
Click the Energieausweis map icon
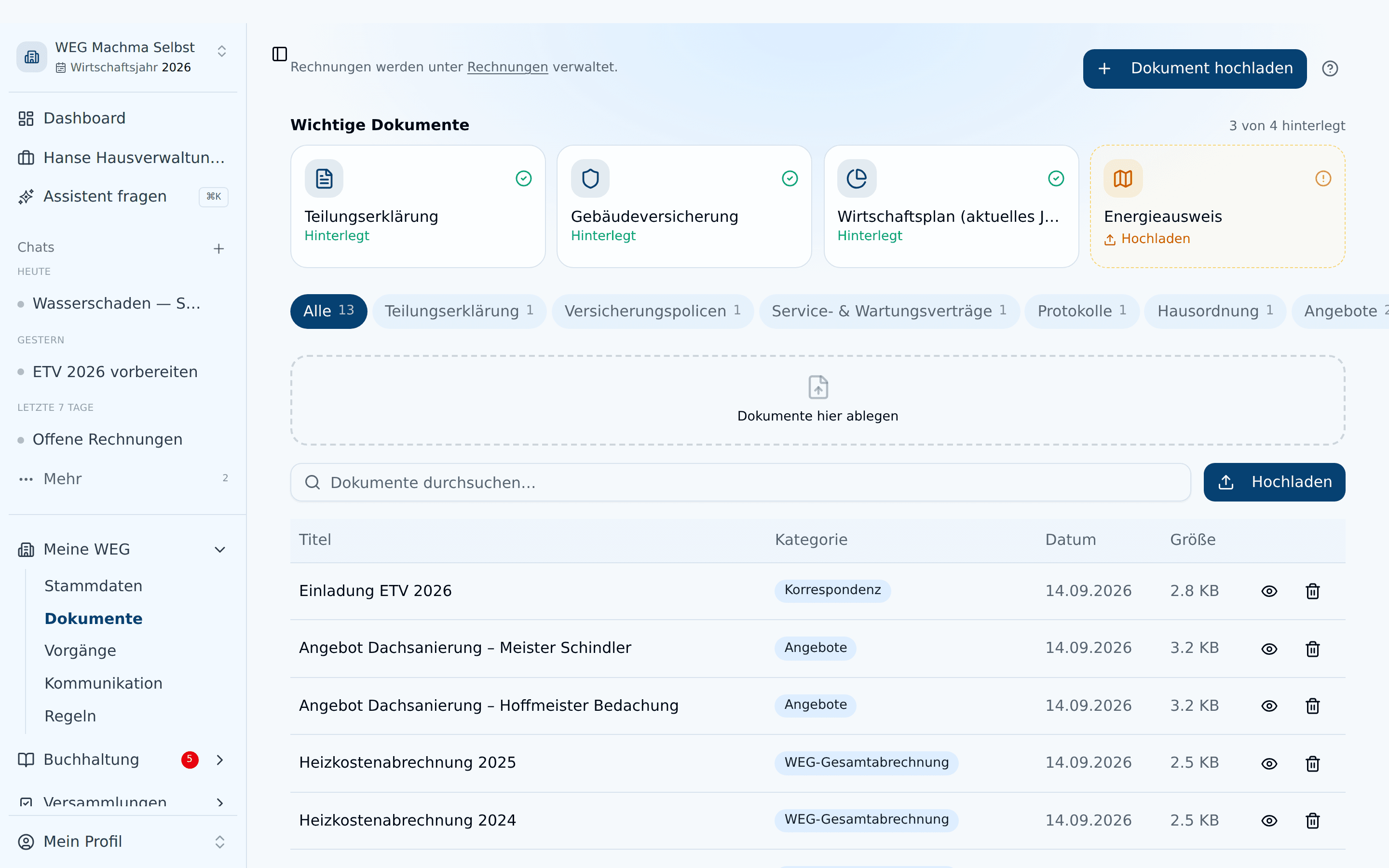(1123, 178)
